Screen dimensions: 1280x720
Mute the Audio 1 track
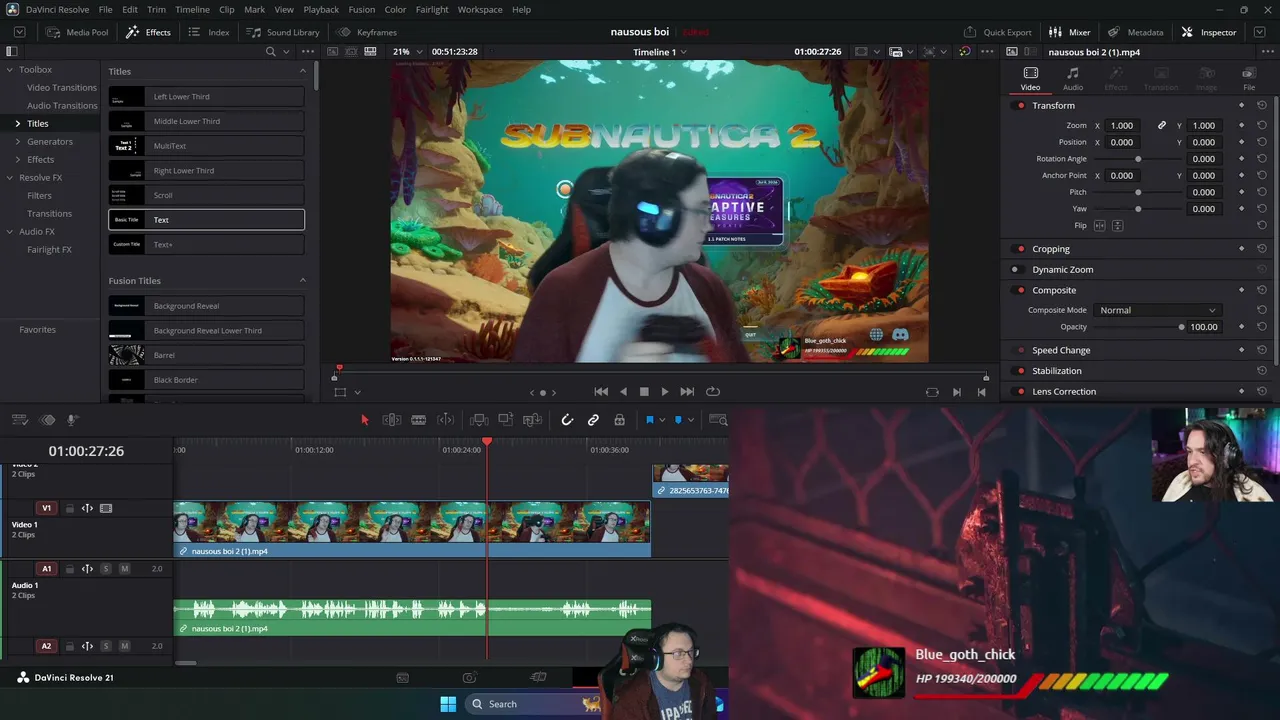point(124,569)
